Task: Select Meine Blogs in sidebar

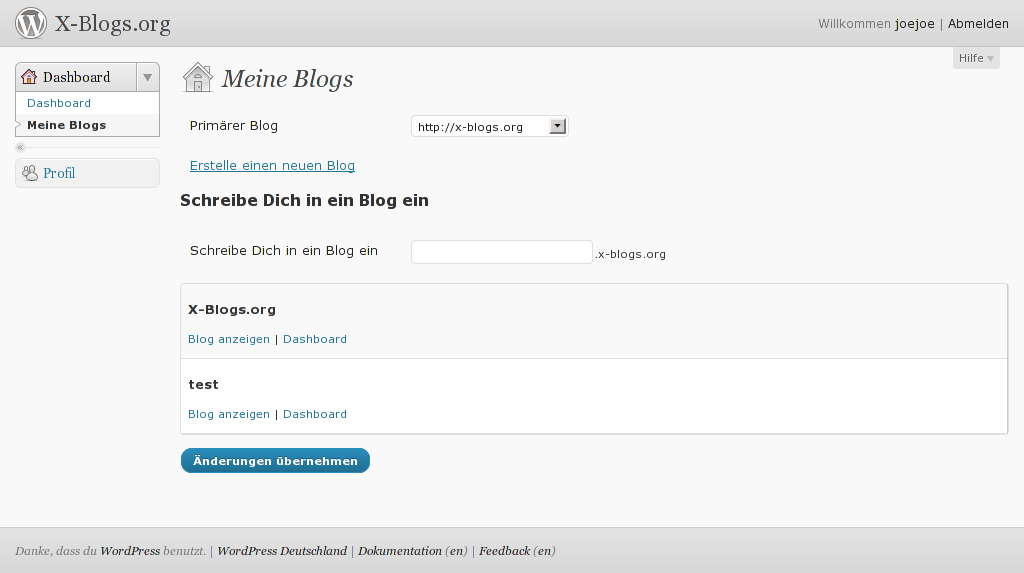Action: [x=67, y=125]
